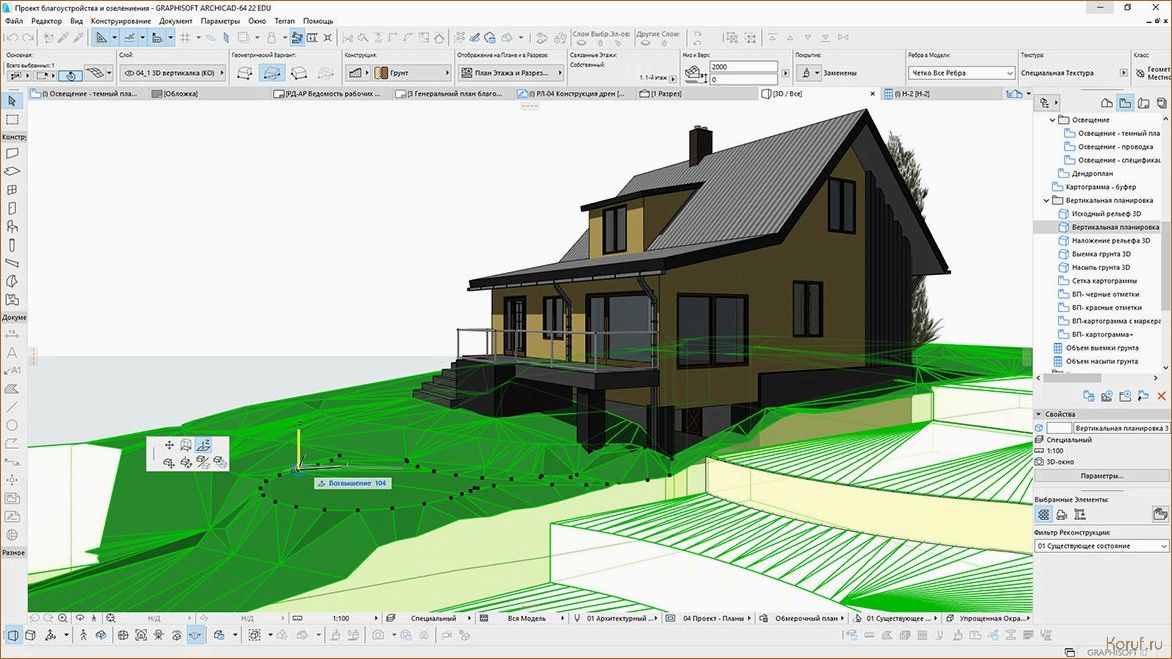1172x659 pixels.
Task: Choose the Text tool (A) in toolbox
Action: tap(12, 353)
